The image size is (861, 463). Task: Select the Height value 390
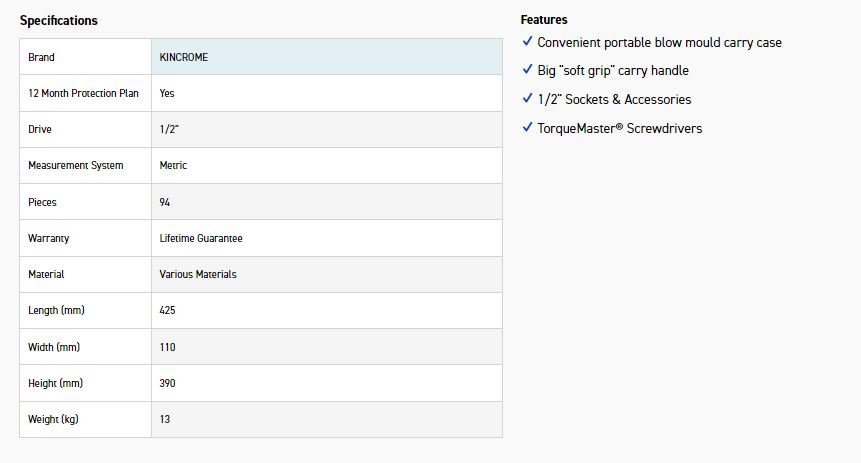pos(168,383)
